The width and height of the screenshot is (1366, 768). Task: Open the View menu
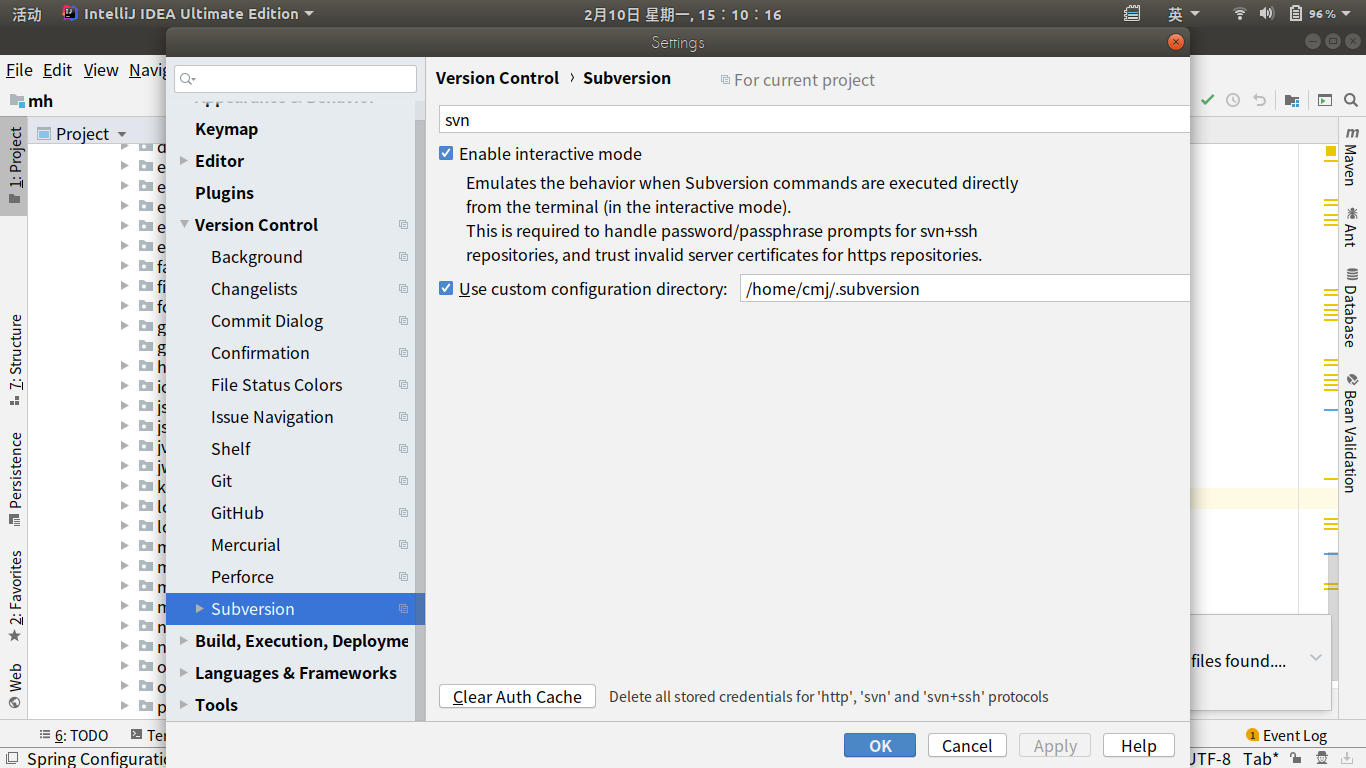click(101, 70)
